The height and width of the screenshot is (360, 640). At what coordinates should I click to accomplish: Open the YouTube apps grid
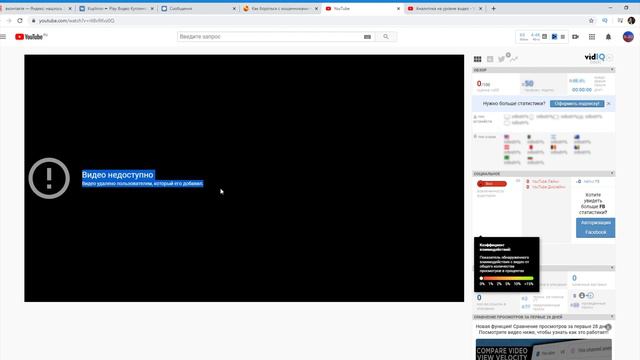592,37
